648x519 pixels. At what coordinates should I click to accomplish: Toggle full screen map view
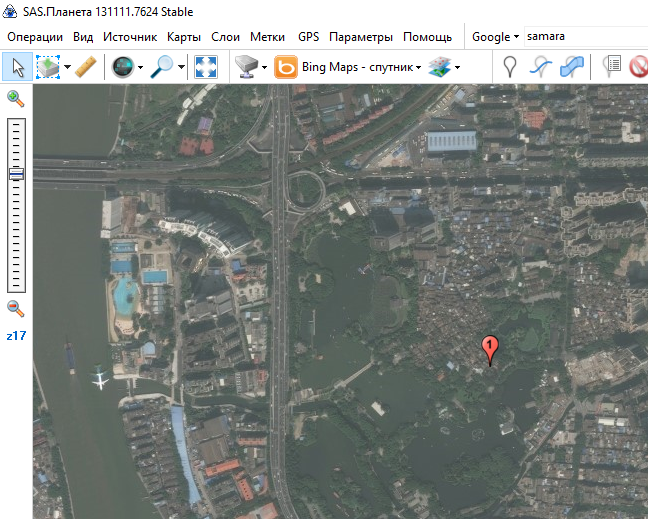point(206,67)
